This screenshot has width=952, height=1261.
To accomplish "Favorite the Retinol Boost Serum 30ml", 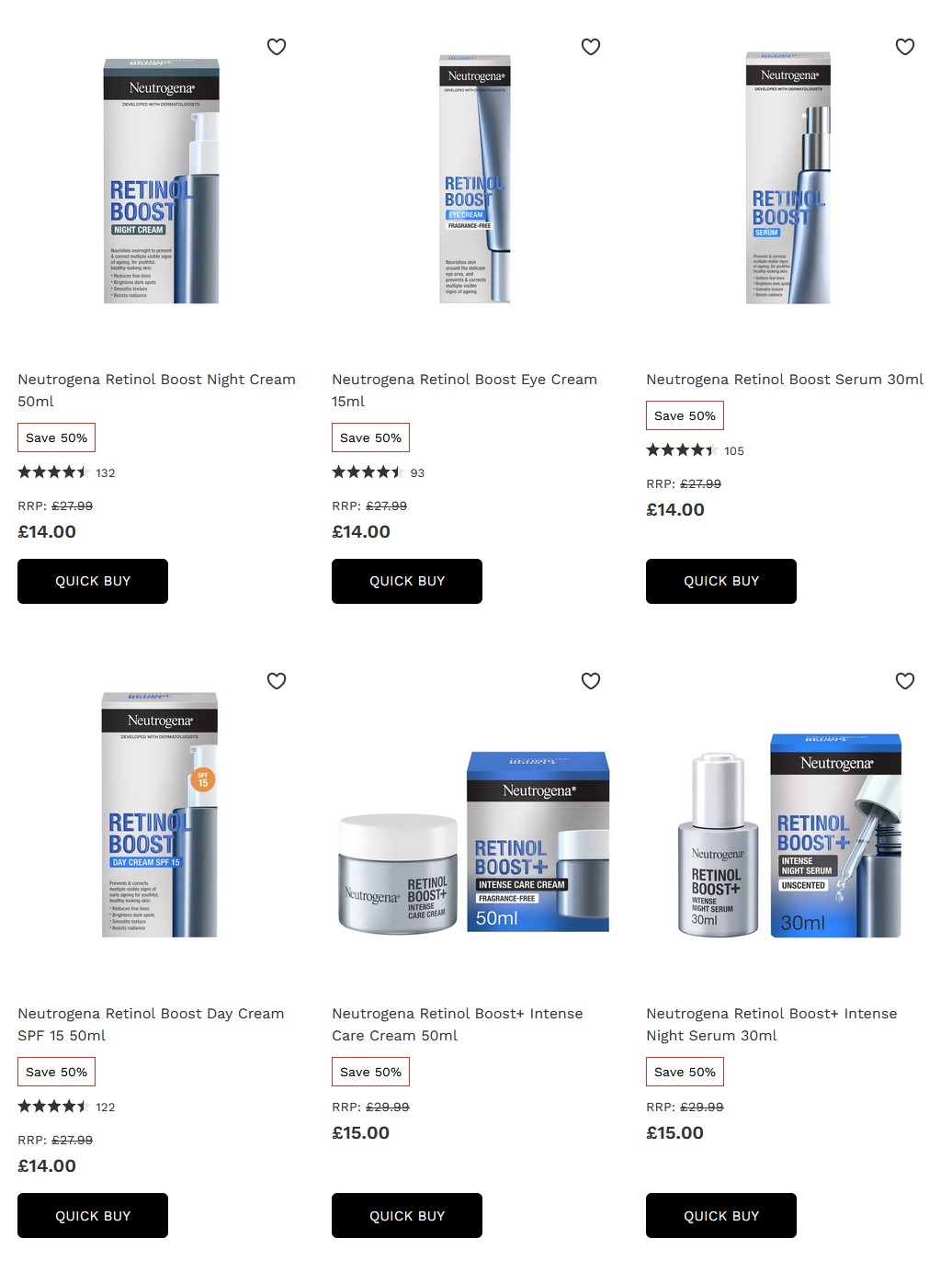I will (905, 47).
